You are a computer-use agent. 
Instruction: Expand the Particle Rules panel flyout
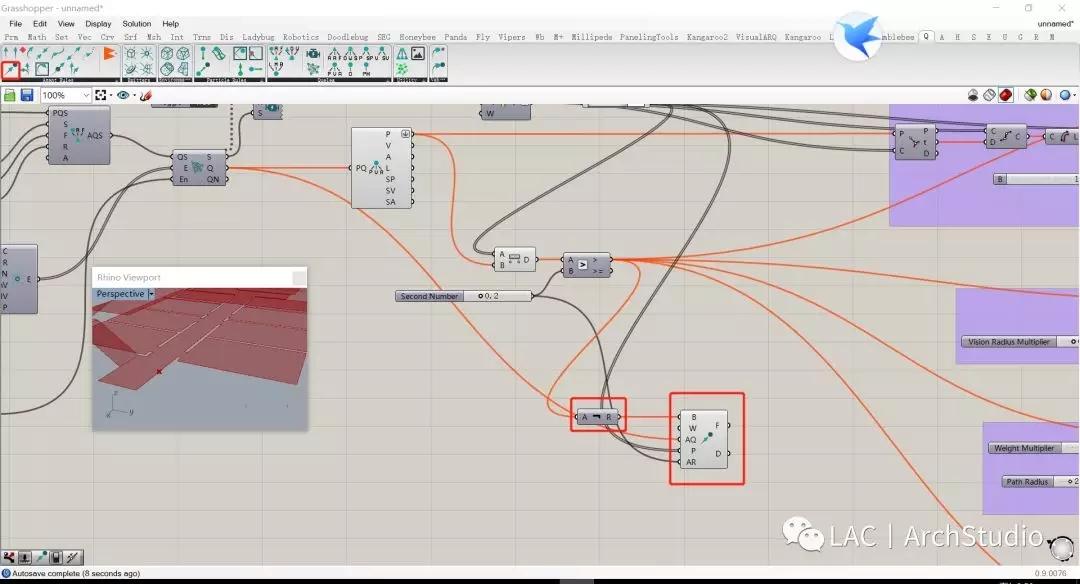[262, 81]
